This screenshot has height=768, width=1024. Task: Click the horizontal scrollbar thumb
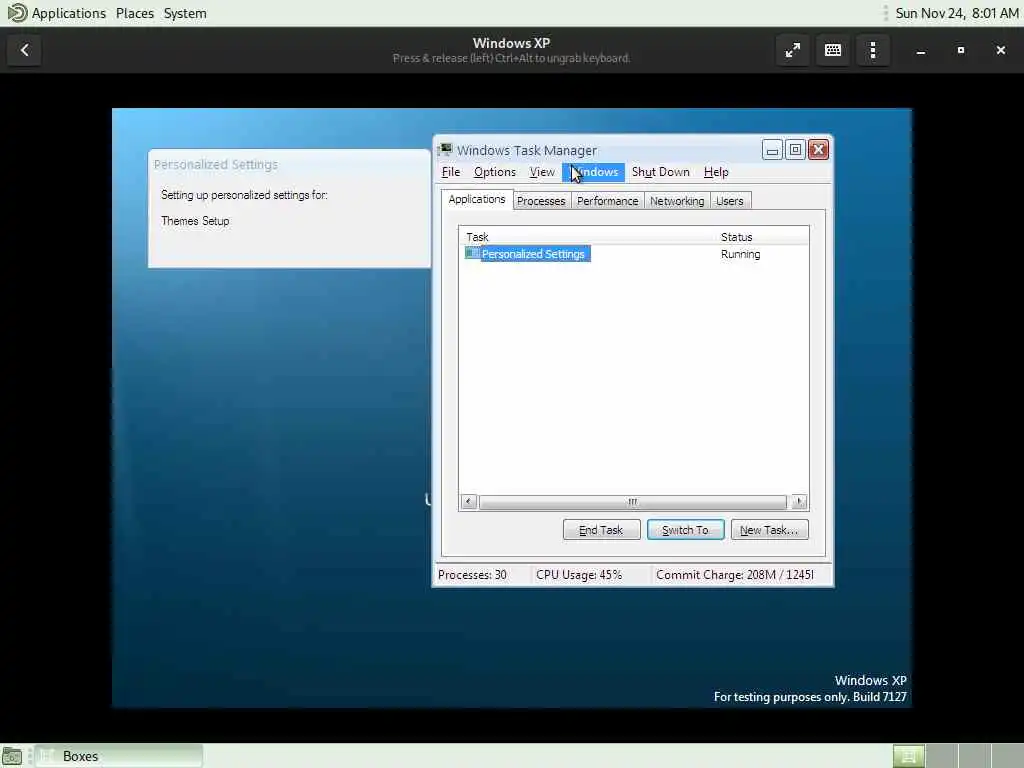[x=633, y=502]
